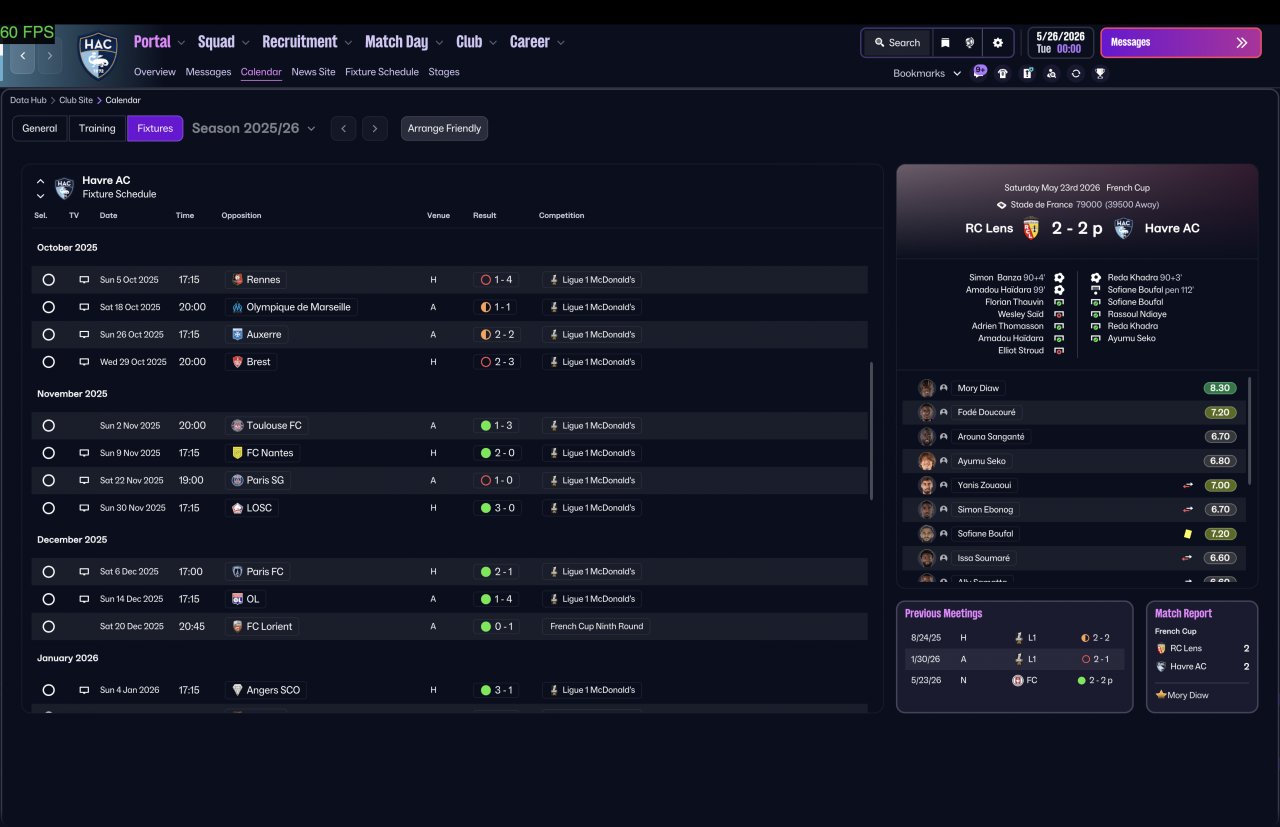Viewport: 1280px width, 827px height.
Task: Click the TV icon on the Rennes row
Action: pyautogui.click(x=84, y=280)
